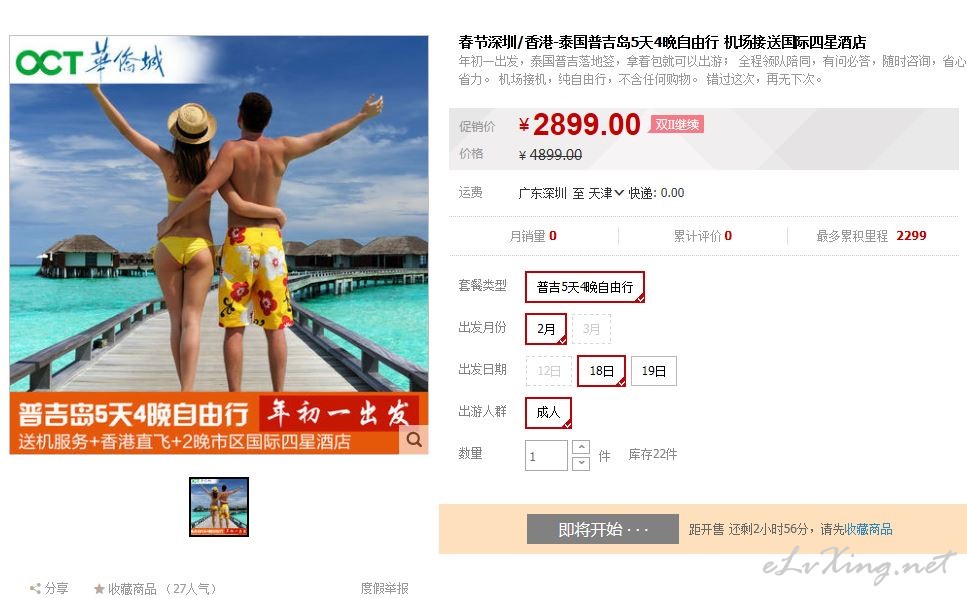Click the magnifier icon on product image
Viewport: 967px width, 598px height.
pos(414,440)
